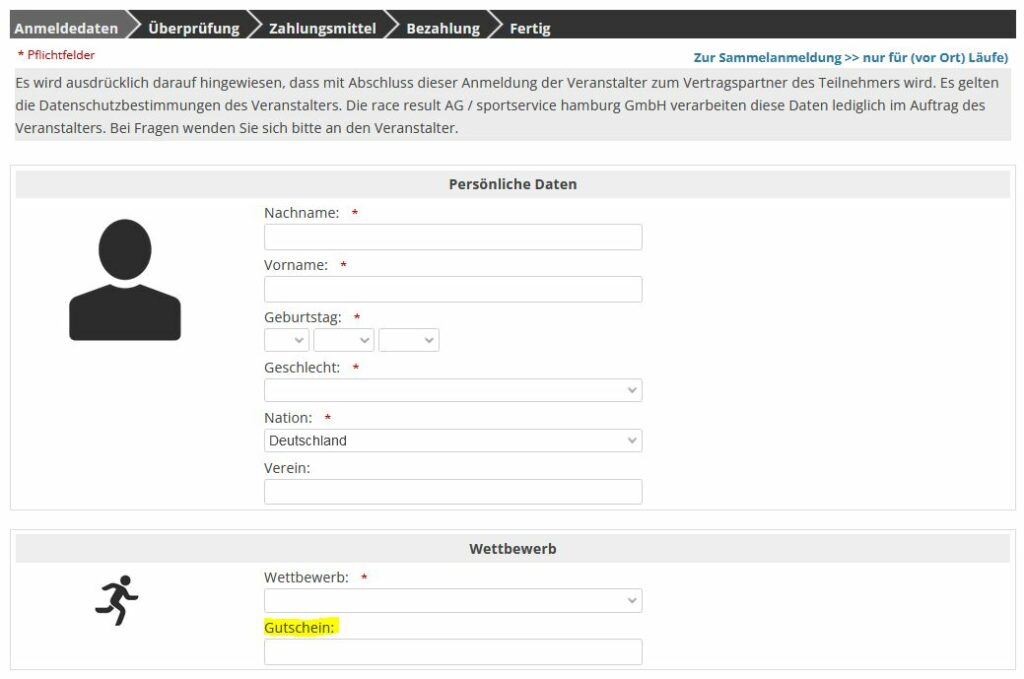1024x679 pixels.
Task: Click the Verein label
Action: tap(287, 468)
